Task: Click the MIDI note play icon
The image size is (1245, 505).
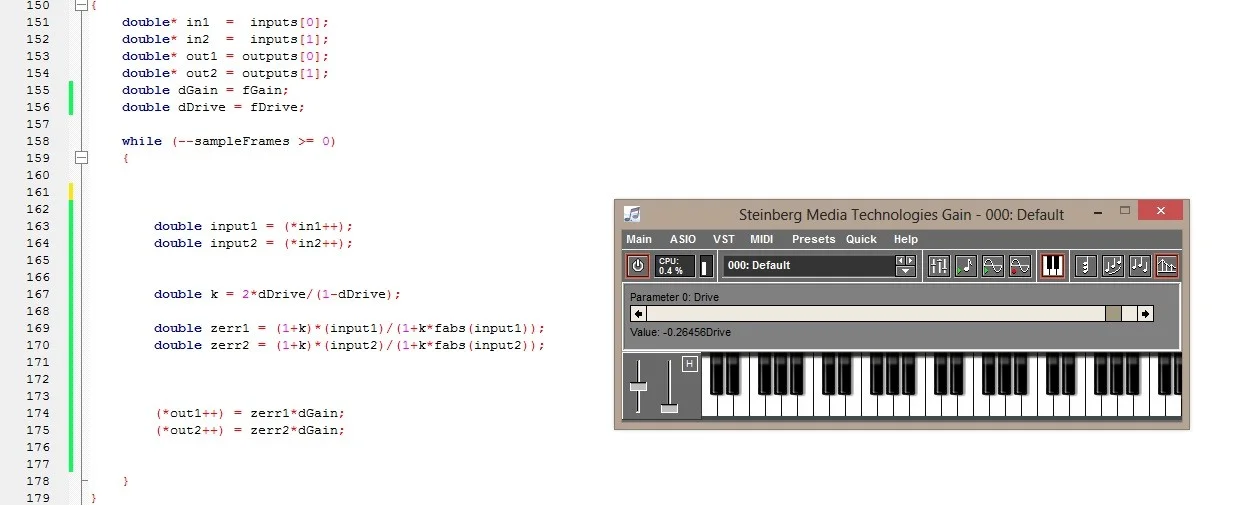Action: click(x=966, y=265)
